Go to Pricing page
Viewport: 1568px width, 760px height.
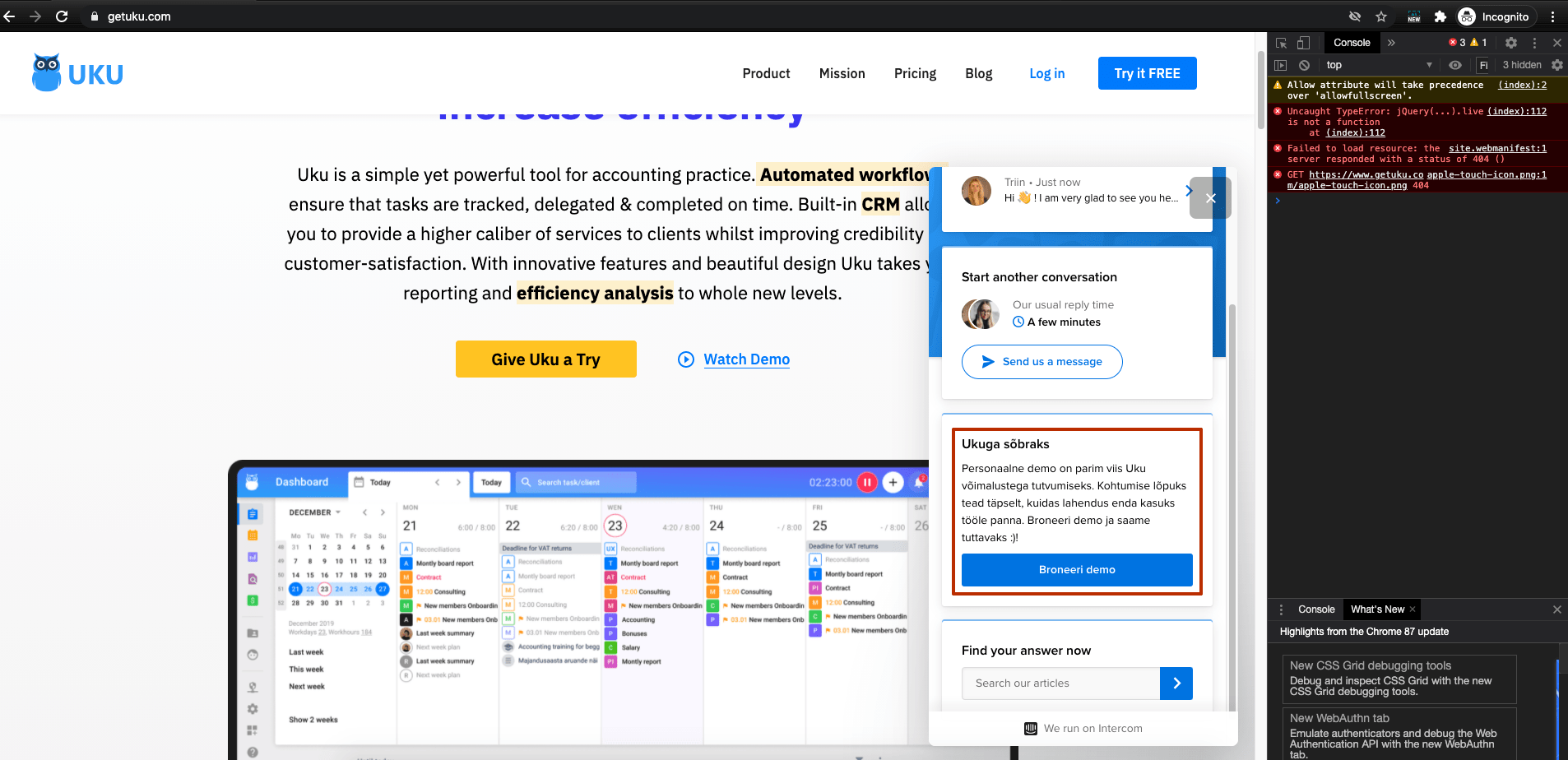pyautogui.click(x=915, y=73)
